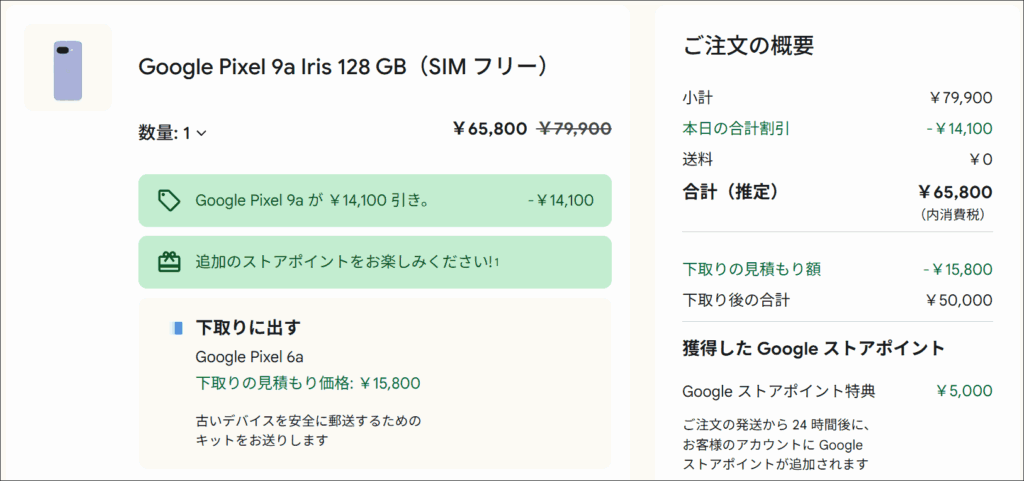Screen dimensions: 1024x481
Task: Open the quantity (数量) dropdown
Action: 173,133
